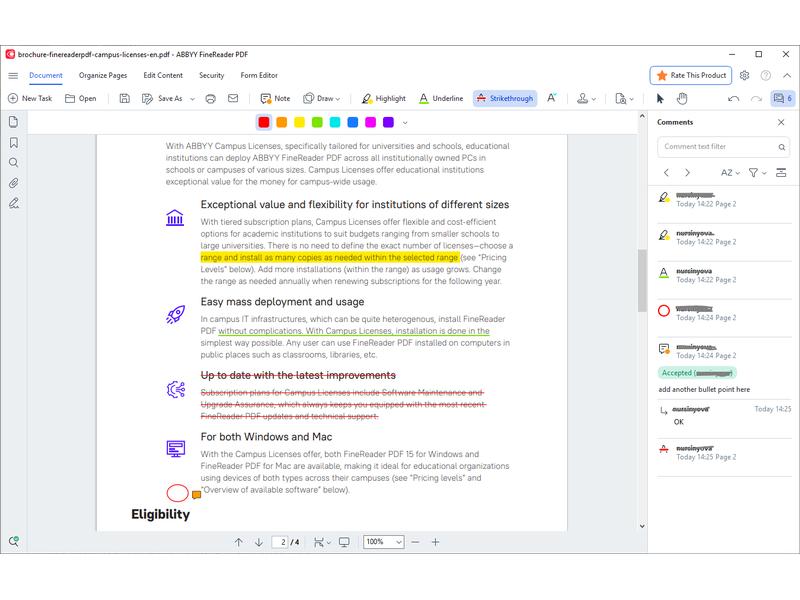Select the Highlight tool
This screenshot has height=600, width=800.
coord(384,98)
